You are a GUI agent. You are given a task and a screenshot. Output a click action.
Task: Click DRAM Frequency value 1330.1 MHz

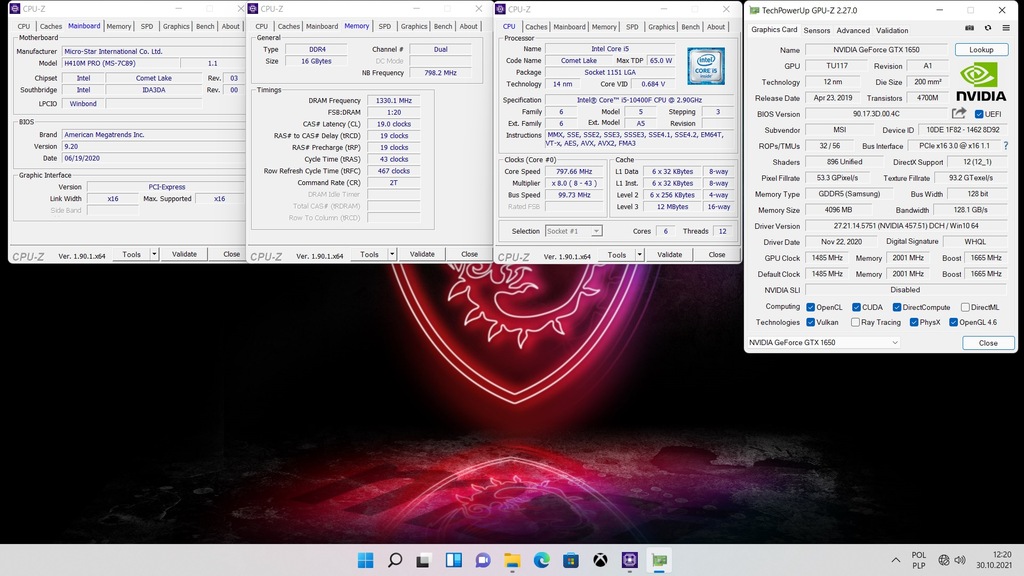tap(394, 101)
